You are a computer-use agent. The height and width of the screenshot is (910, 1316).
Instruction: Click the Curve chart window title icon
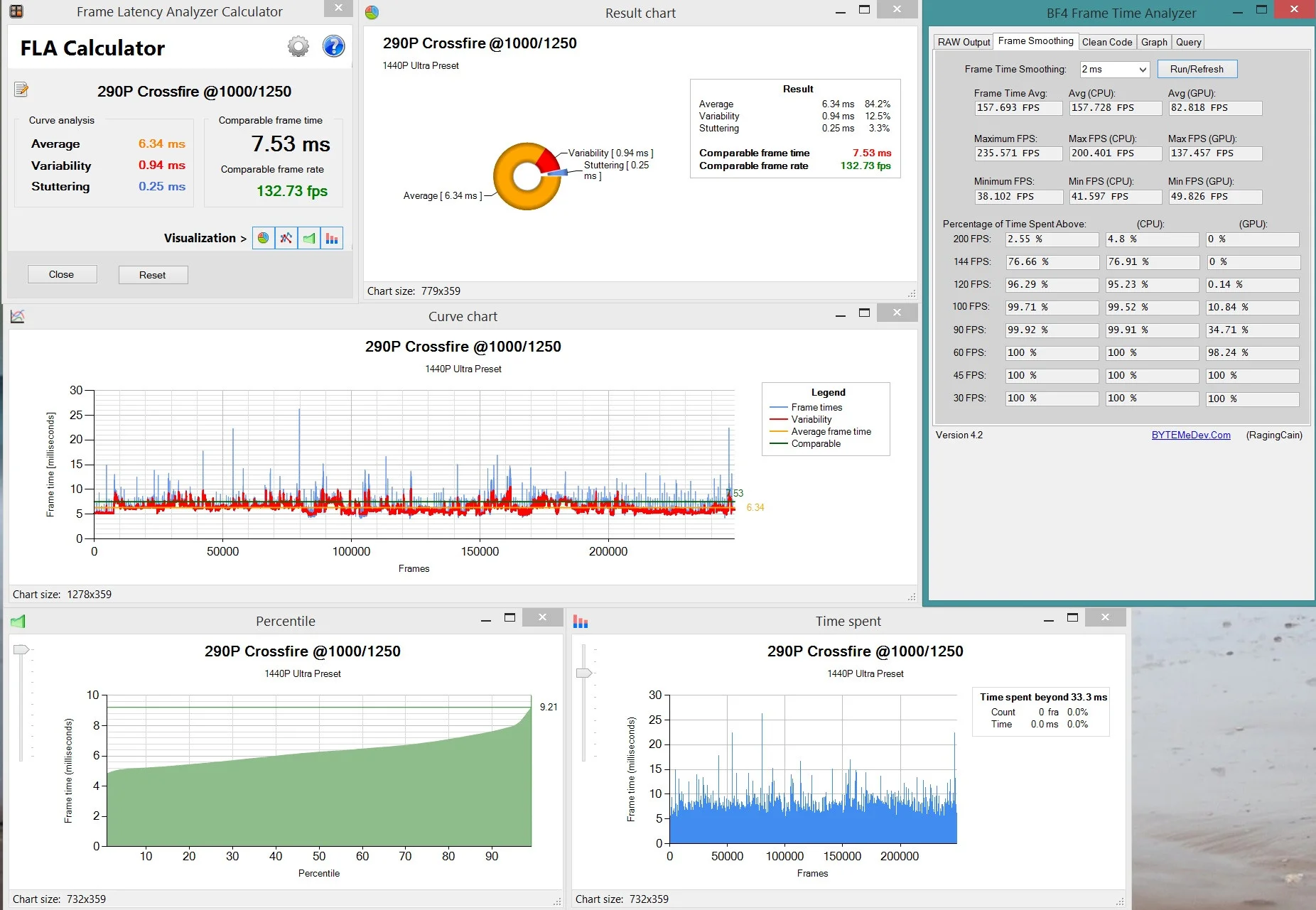pos(18,316)
